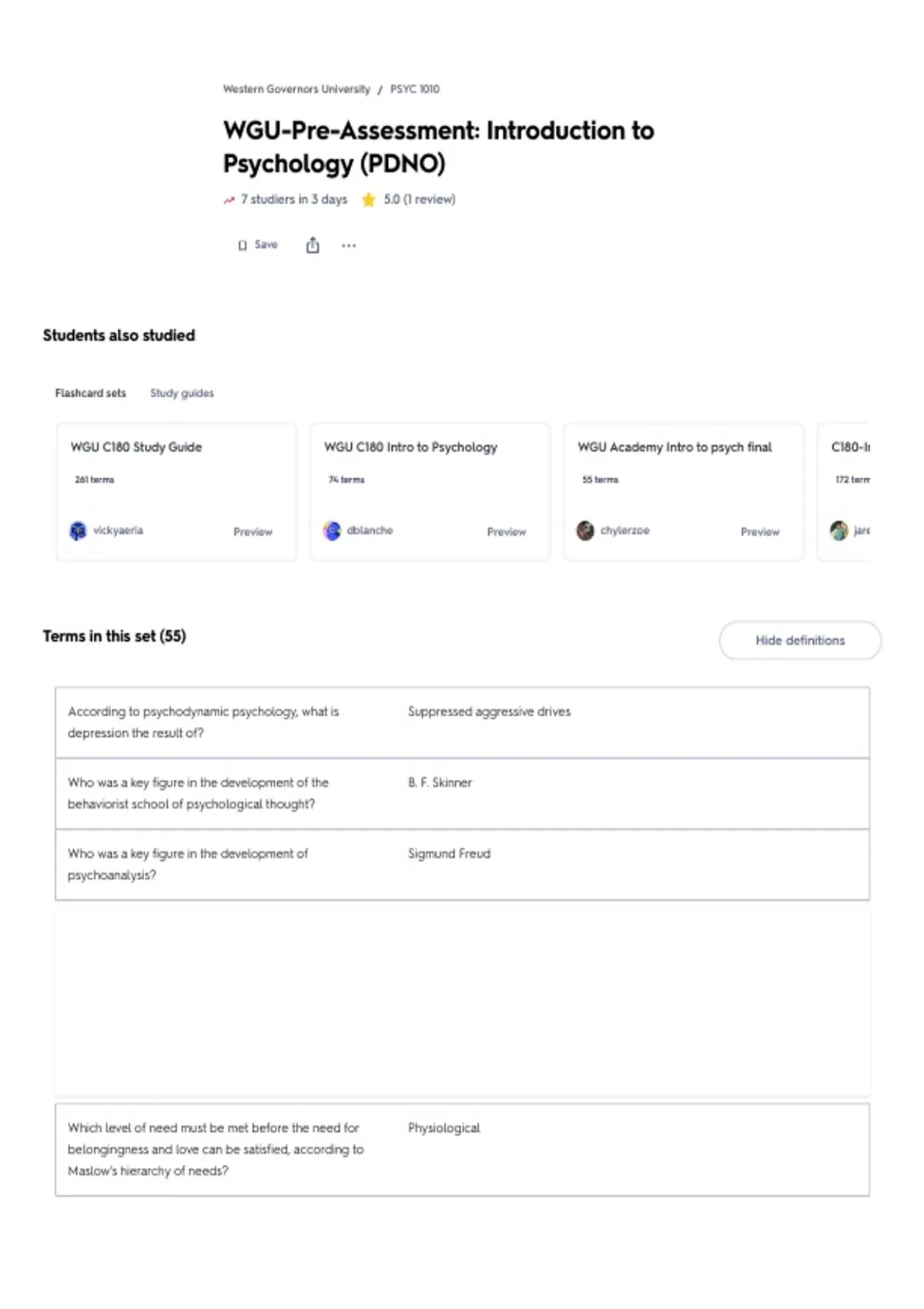
Task: Click the share icon next to Save
Action: point(313,245)
